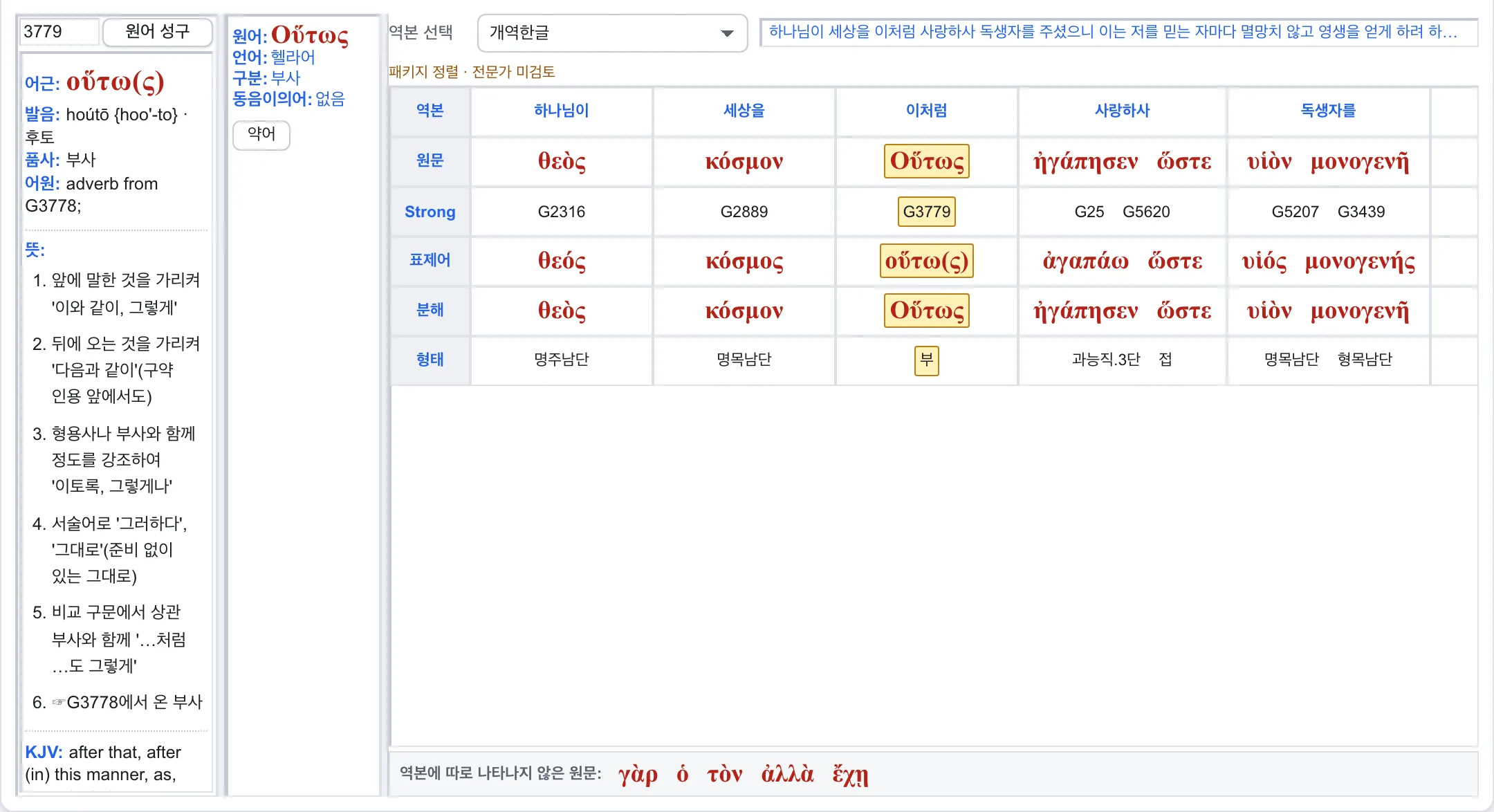Click the highlighted G3779 Strong number
The image size is (1494, 812).
pyautogui.click(x=927, y=212)
